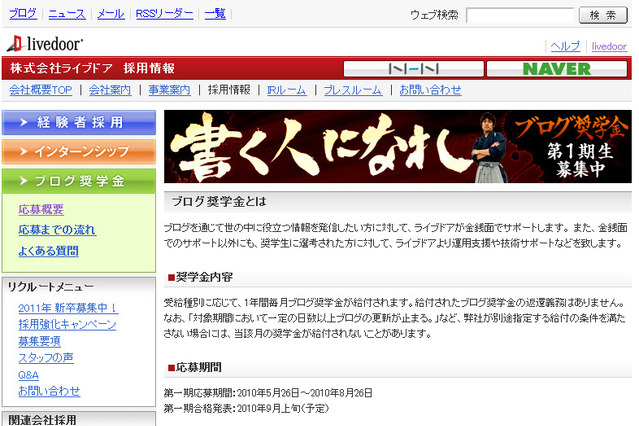Open the 2011年 新卒募集中！ link
The height and width of the screenshot is (426, 639).
[68, 308]
